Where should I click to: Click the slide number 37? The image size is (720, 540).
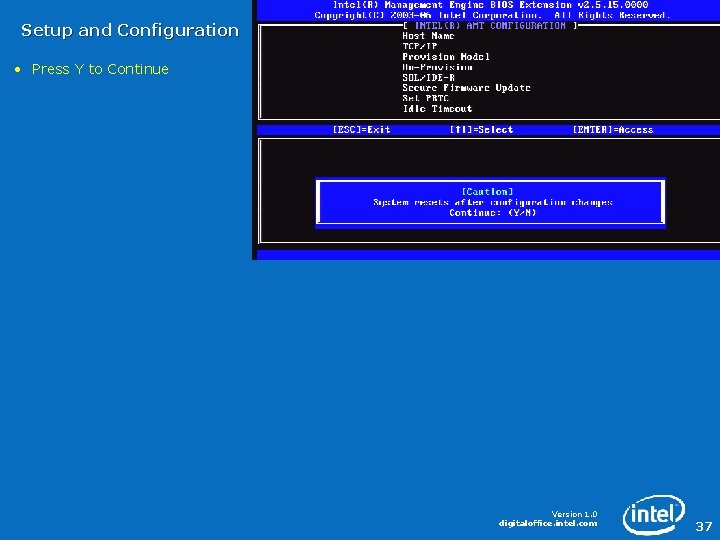pos(703,526)
